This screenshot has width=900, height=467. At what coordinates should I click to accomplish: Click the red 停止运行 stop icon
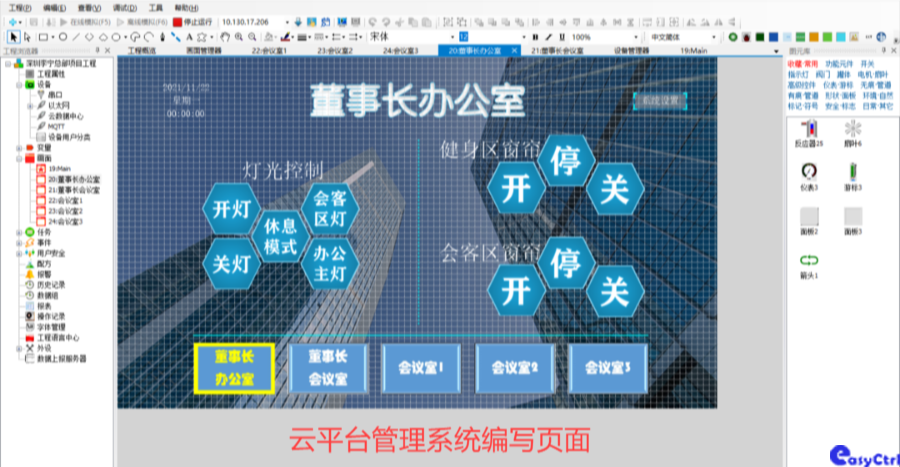click(x=178, y=21)
